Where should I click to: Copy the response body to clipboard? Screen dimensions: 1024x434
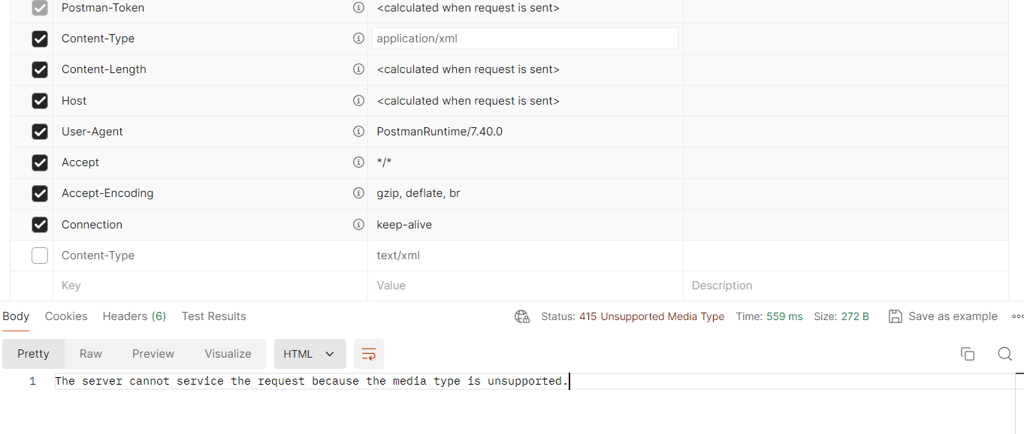point(967,354)
